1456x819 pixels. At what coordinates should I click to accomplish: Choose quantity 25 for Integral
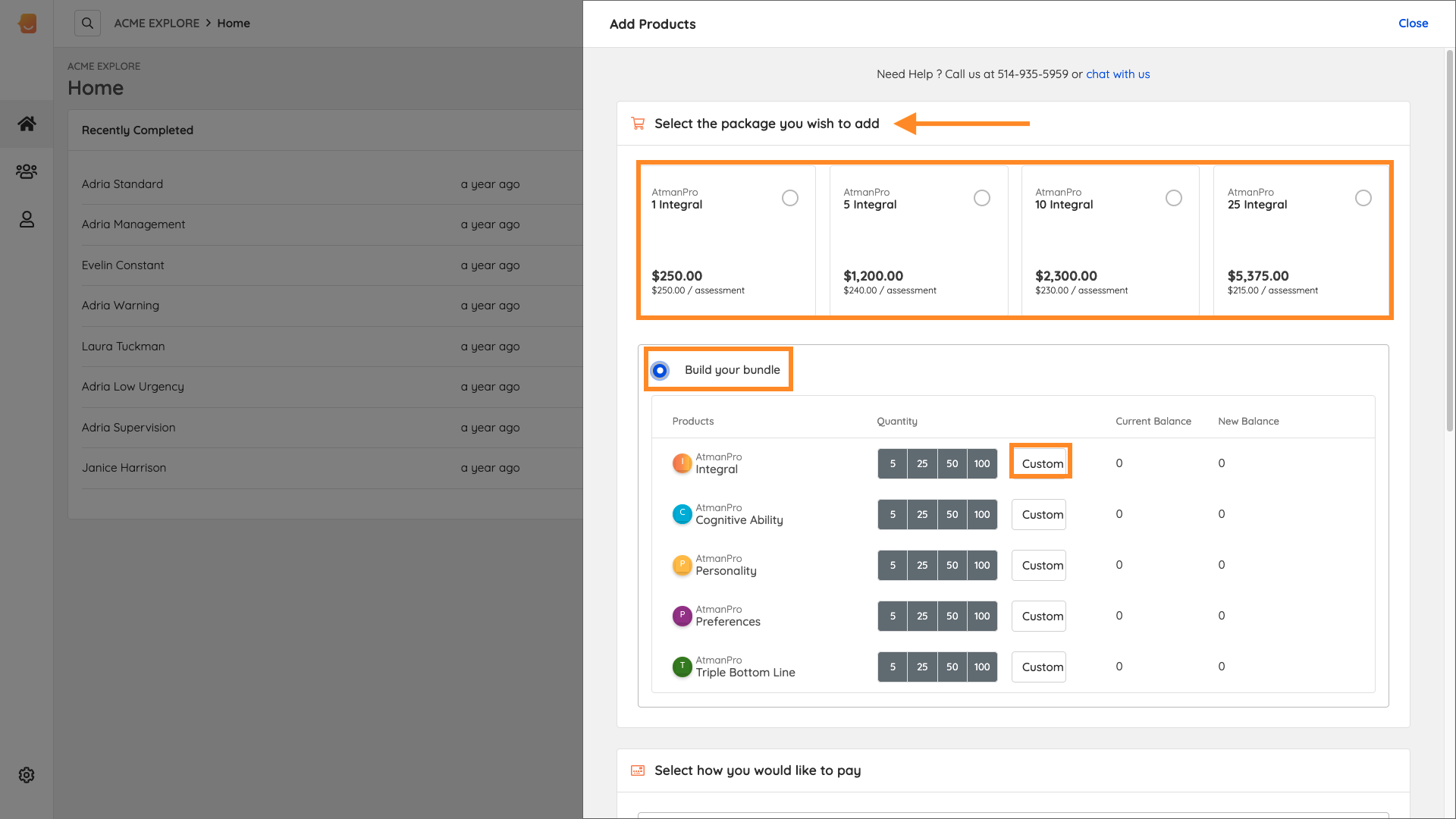(922, 463)
